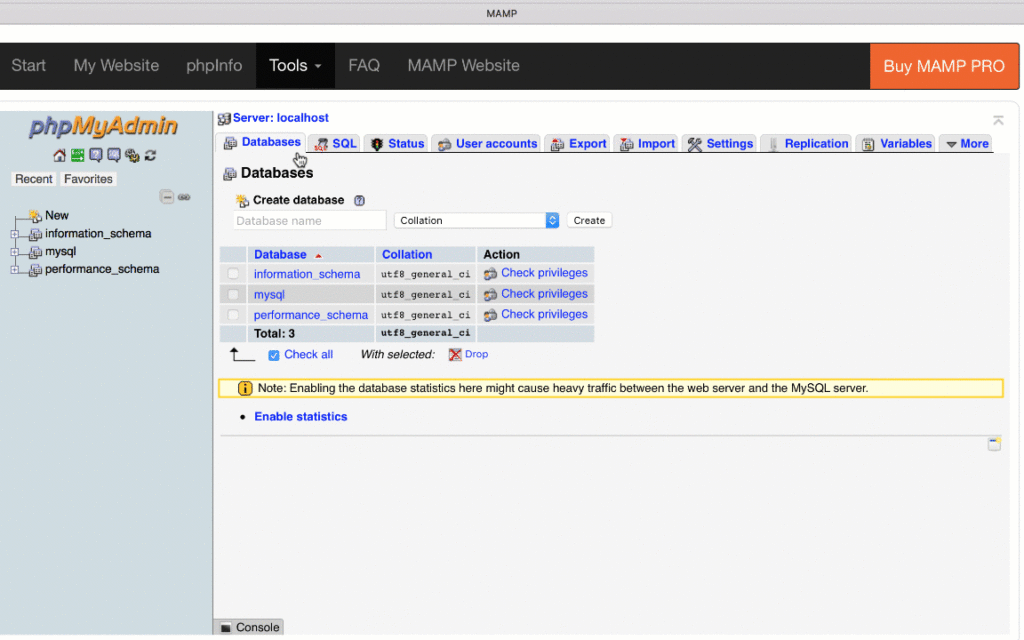Open the Replication tab
Screen dimensions: 1024x640
(x=808, y=144)
